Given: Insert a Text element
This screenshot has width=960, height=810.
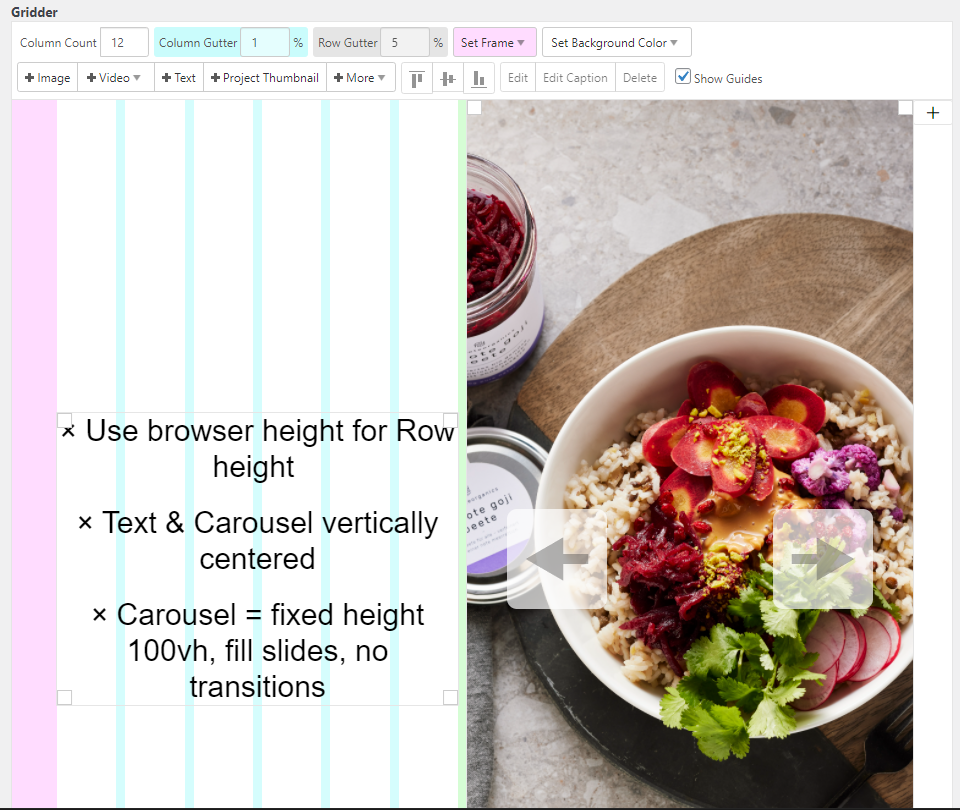Looking at the screenshot, I should coord(179,78).
